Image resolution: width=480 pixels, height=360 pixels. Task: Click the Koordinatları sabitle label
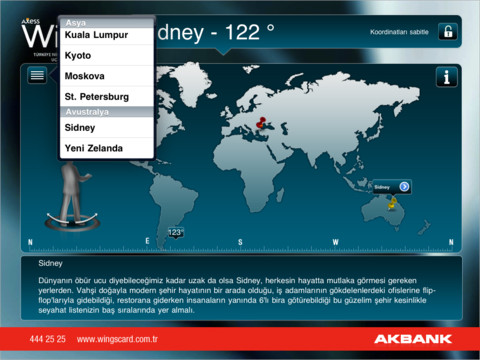point(399,32)
